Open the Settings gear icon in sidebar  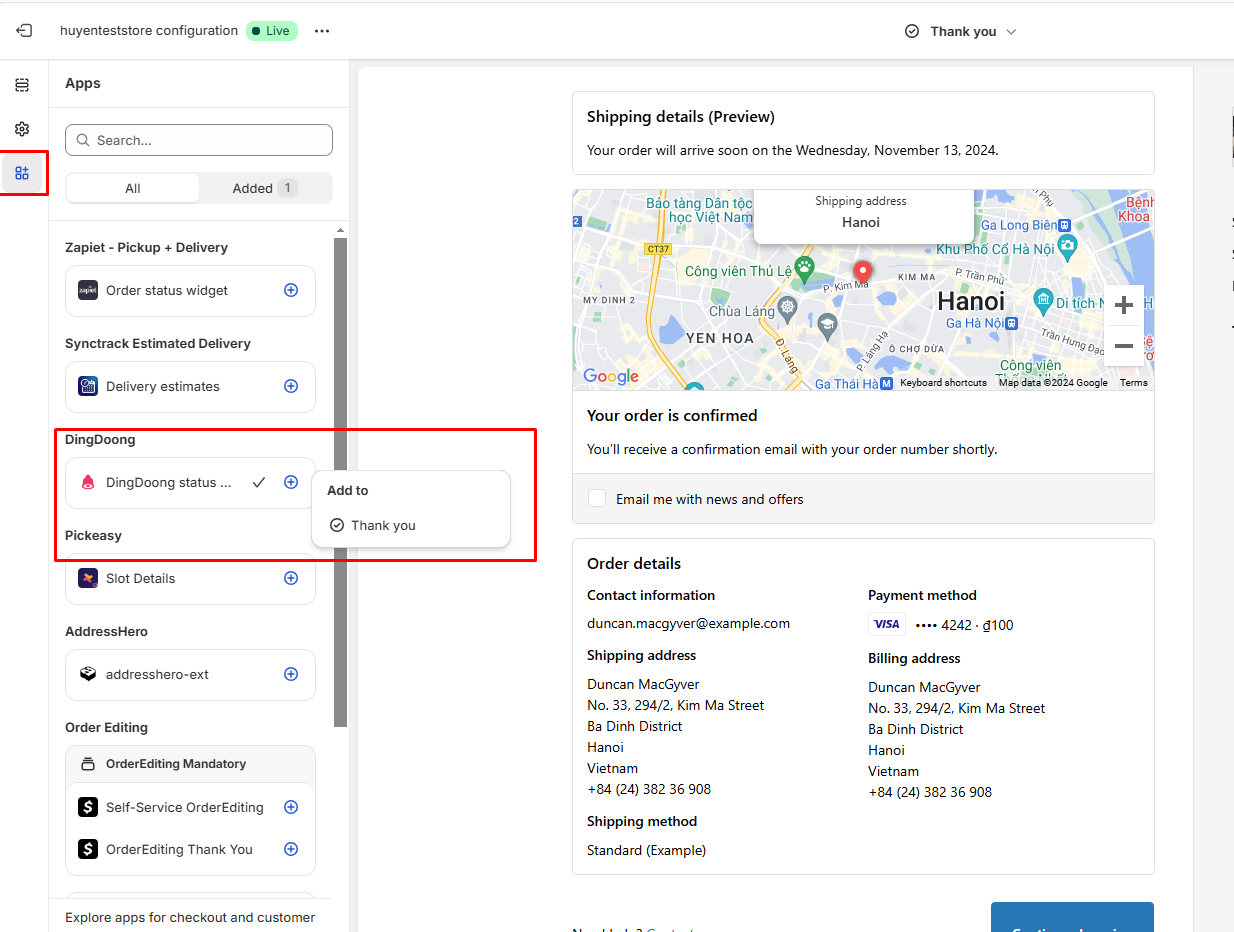pos(22,129)
